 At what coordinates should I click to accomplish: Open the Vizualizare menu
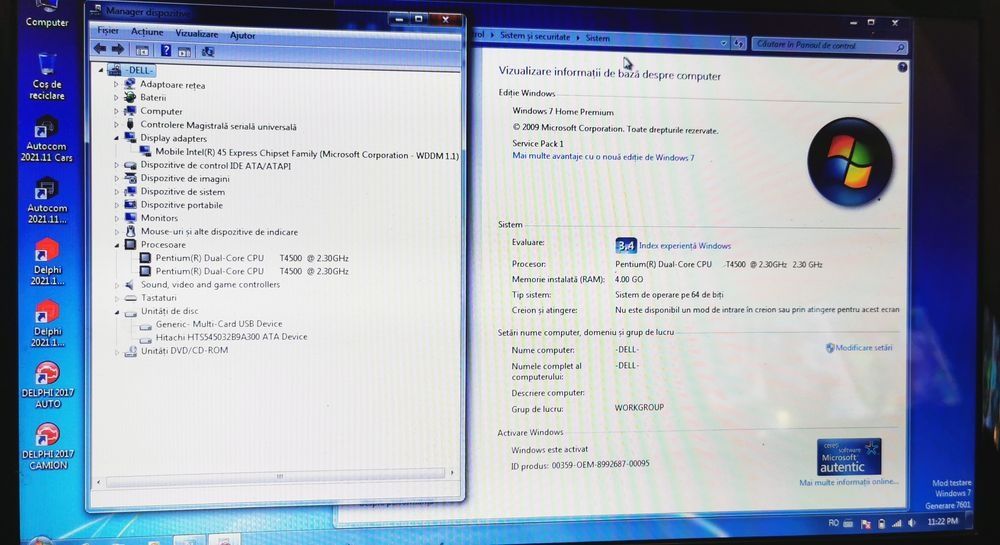tap(196, 34)
